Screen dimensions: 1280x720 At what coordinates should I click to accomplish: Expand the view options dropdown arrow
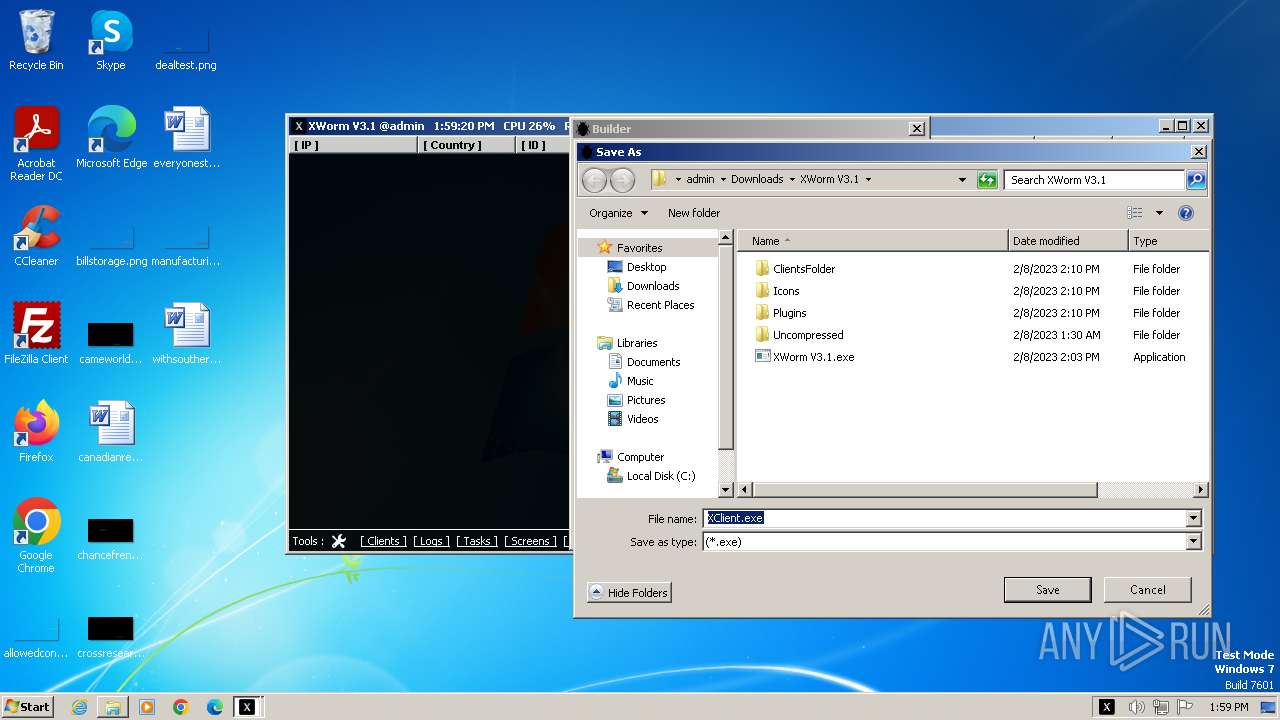coord(1159,213)
